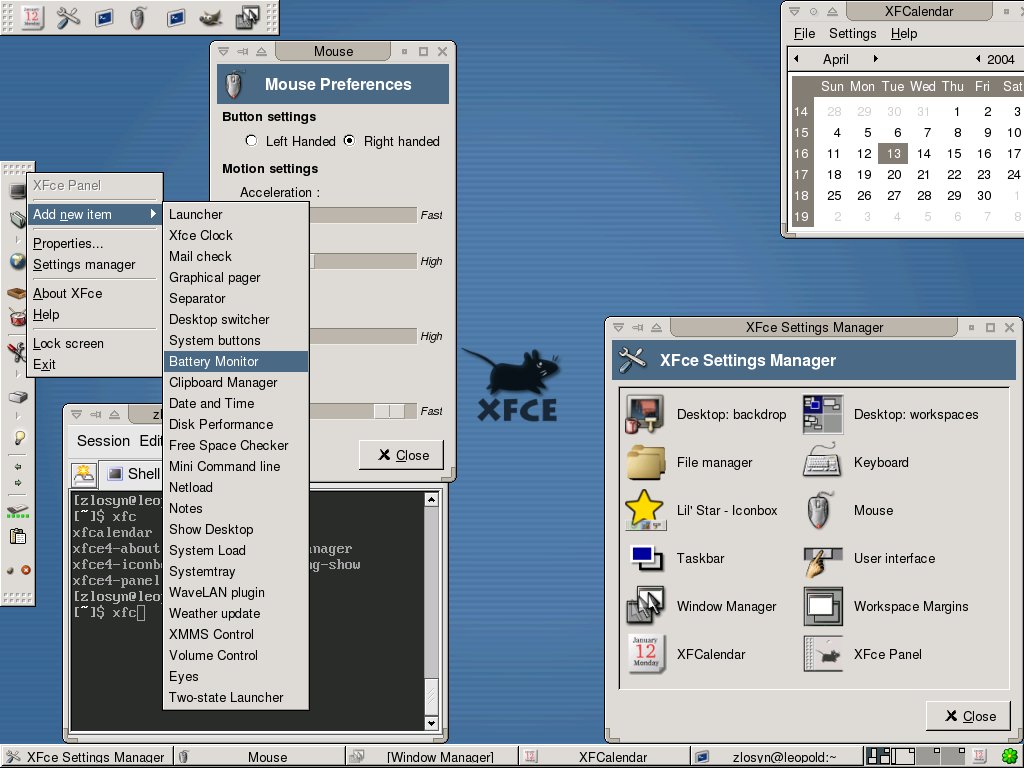Open the XFCalendar File menu
This screenshot has height=768, width=1024.
click(x=804, y=33)
